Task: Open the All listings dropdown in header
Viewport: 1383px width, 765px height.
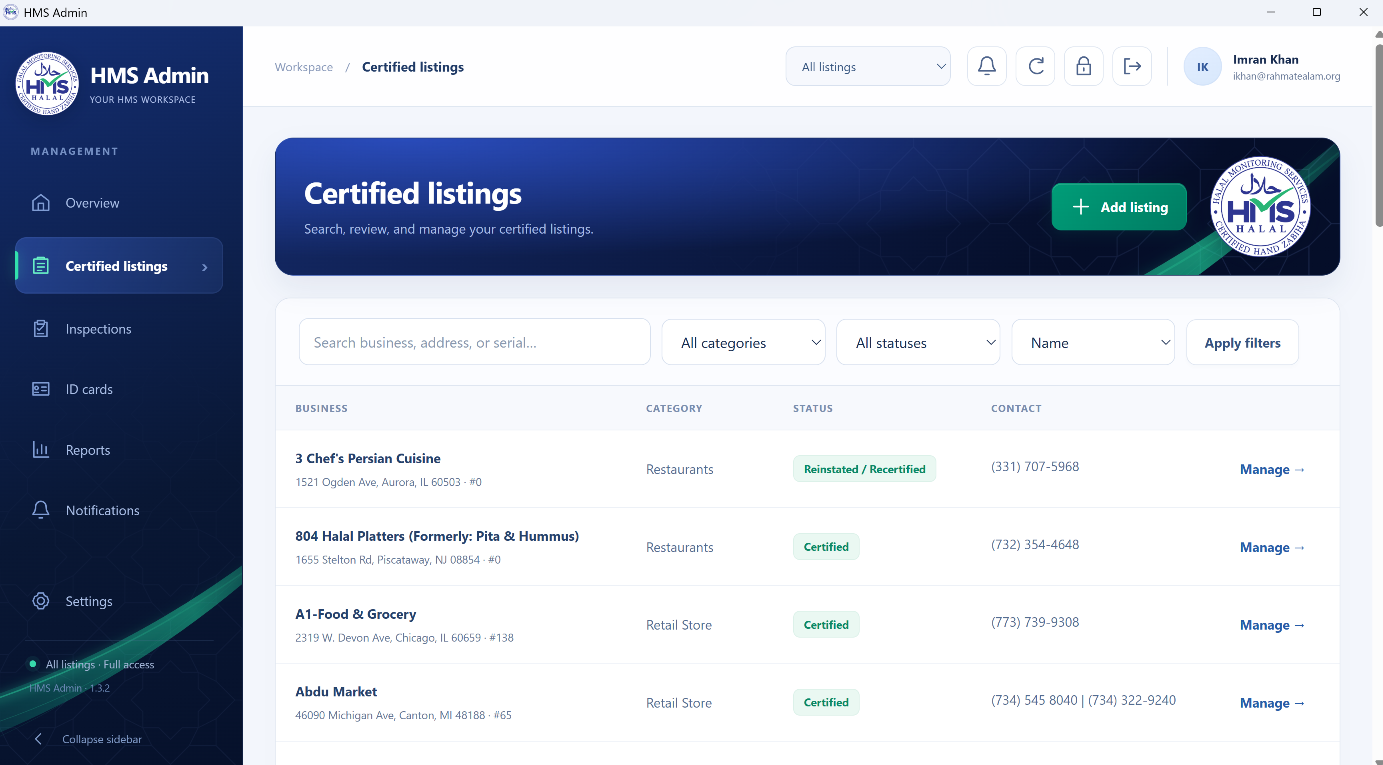Action: [868, 67]
